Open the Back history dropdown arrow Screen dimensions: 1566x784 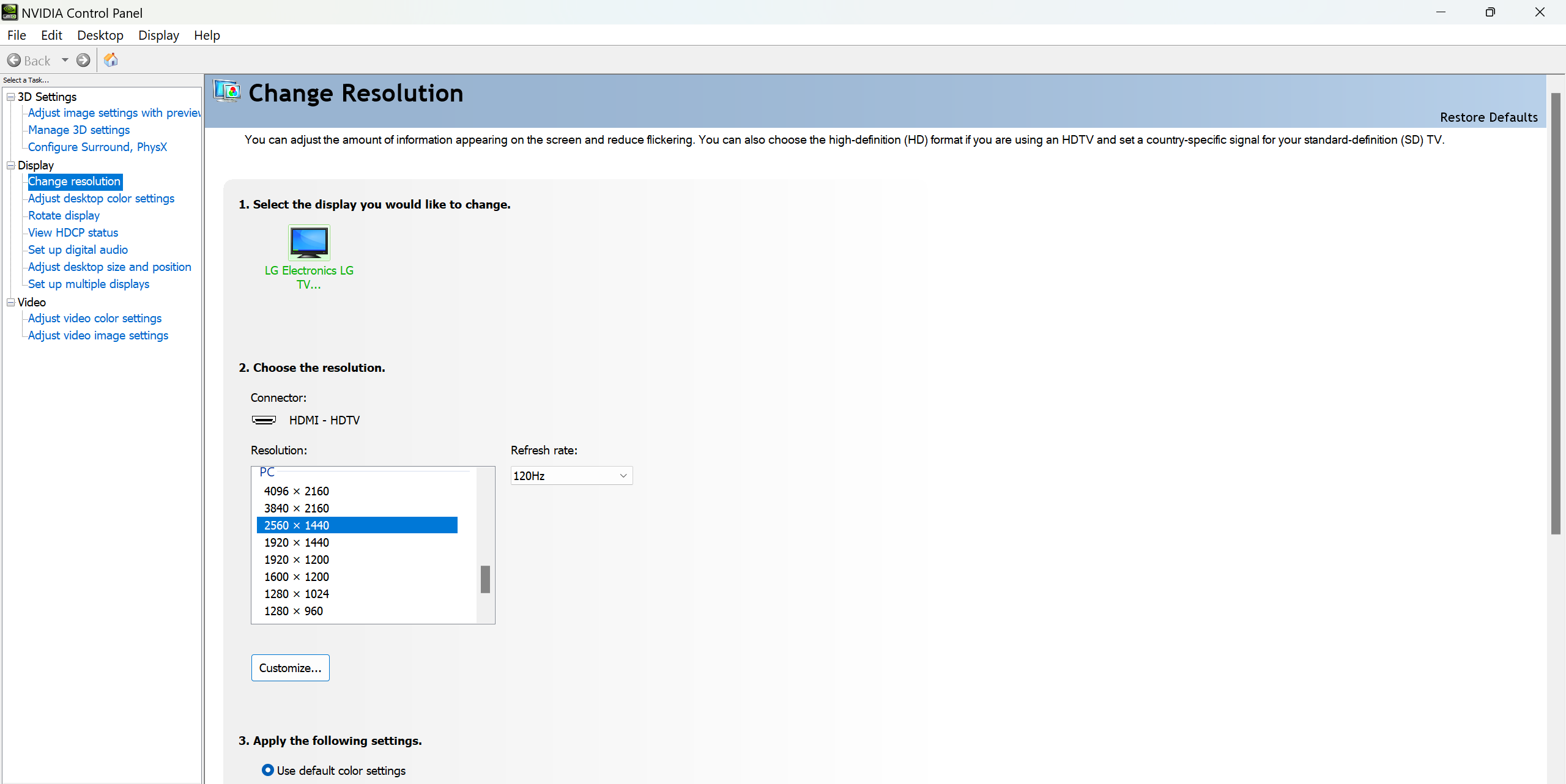tap(65, 60)
